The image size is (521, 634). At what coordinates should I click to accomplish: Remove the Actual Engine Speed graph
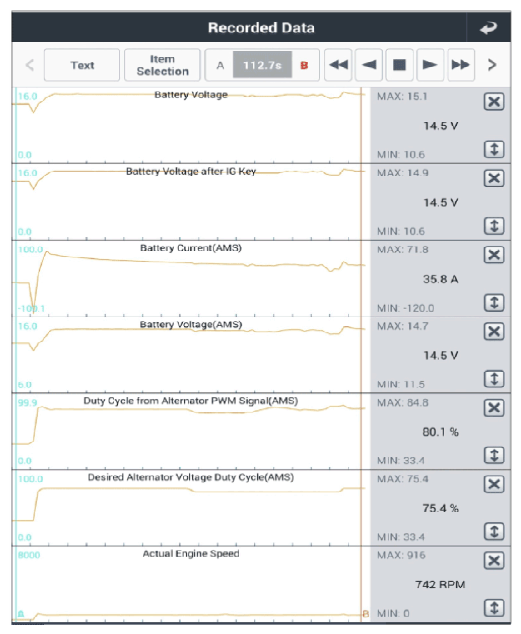[494, 561]
